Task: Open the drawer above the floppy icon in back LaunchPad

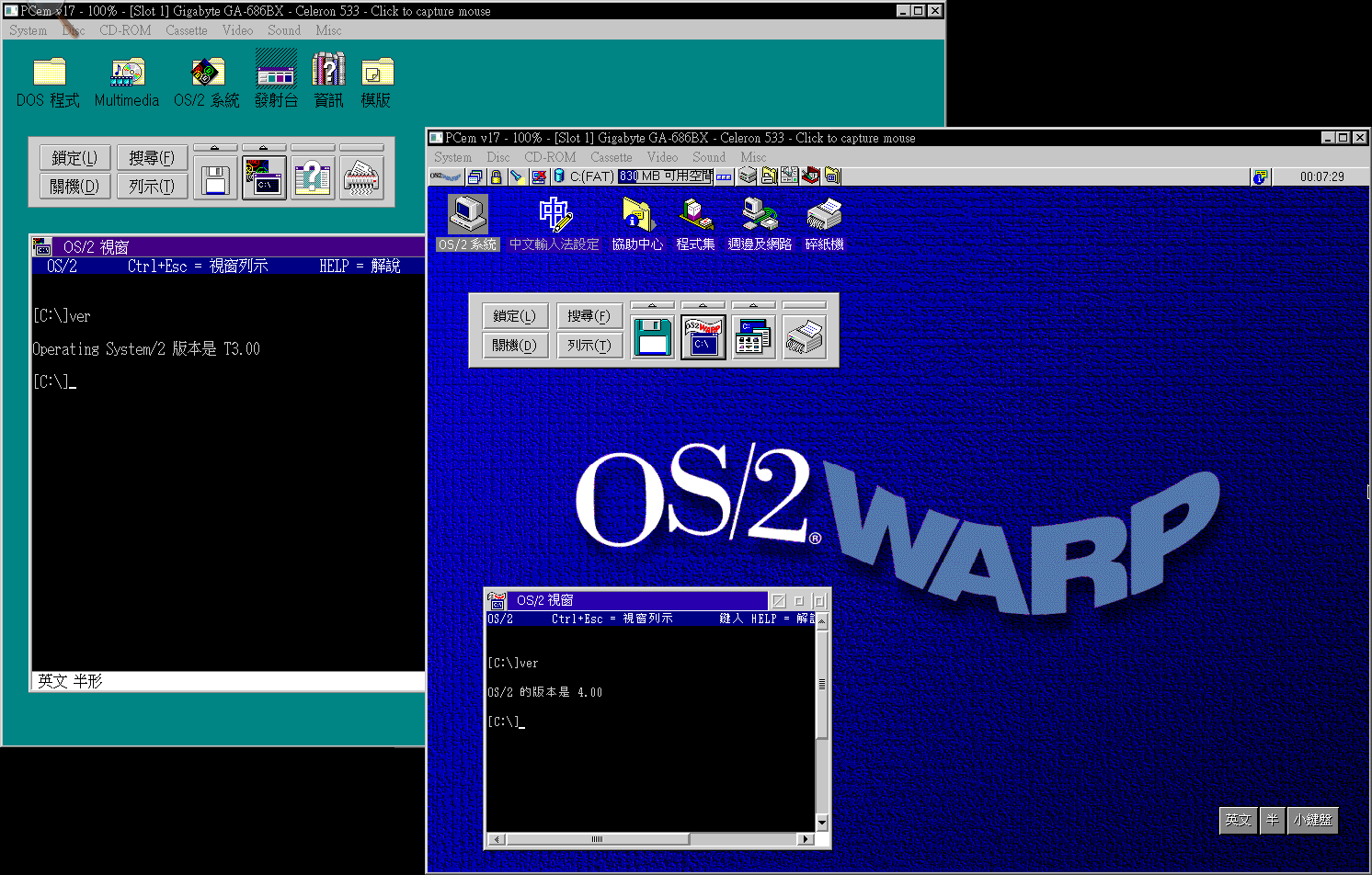Action: pyautogui.click(x=215, y=147)
